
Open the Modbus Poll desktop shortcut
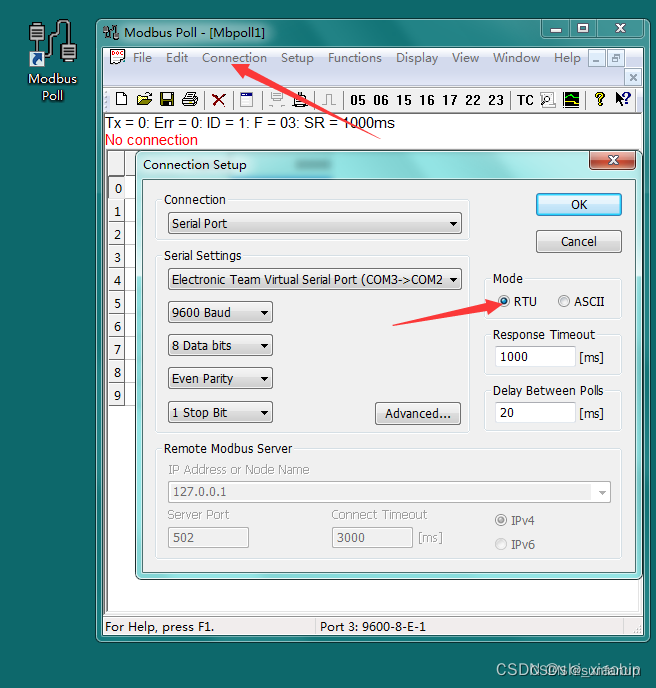53,61
